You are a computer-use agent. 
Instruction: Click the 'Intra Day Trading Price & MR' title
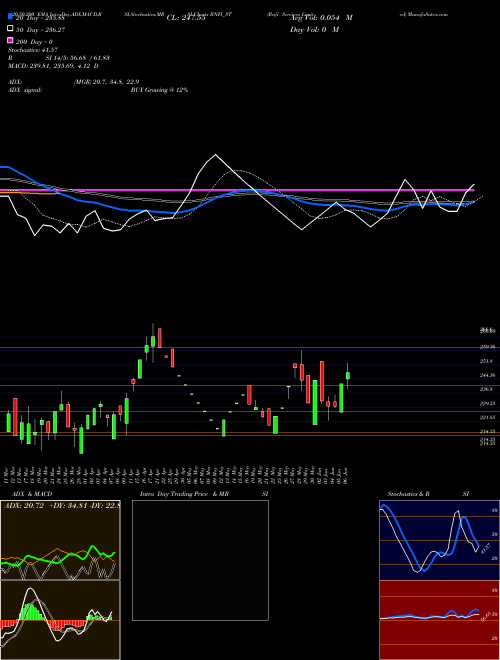point(184,494)
